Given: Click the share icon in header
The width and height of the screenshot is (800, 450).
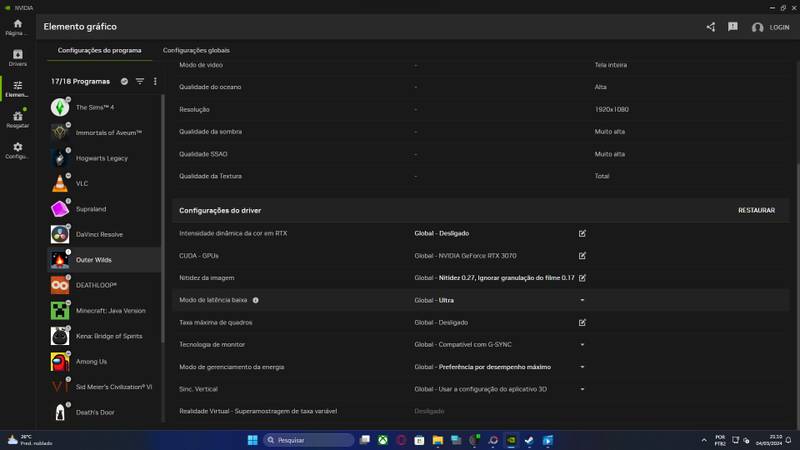Looking at the screenshot, I should pos(711,27).
